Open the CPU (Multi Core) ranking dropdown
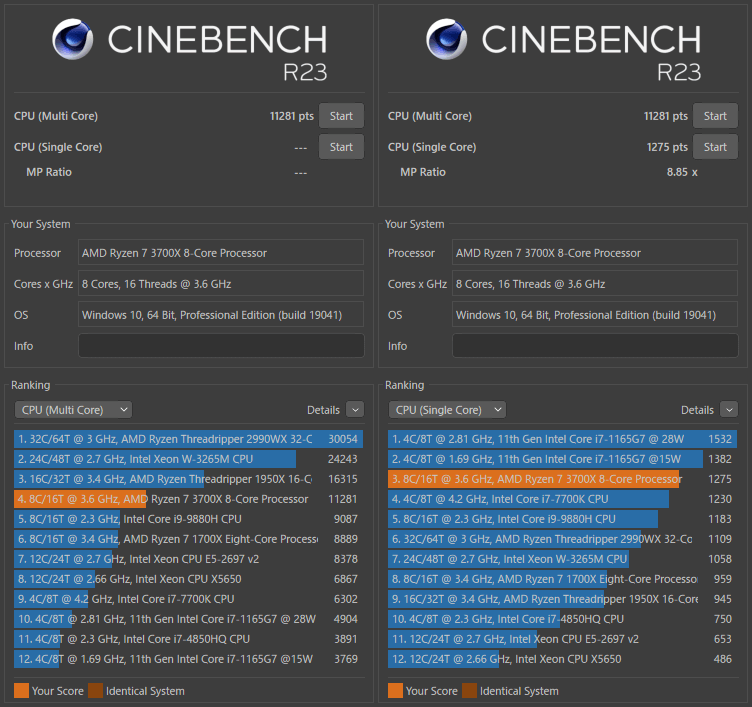 pyautogui.click(x=73, y=409)
